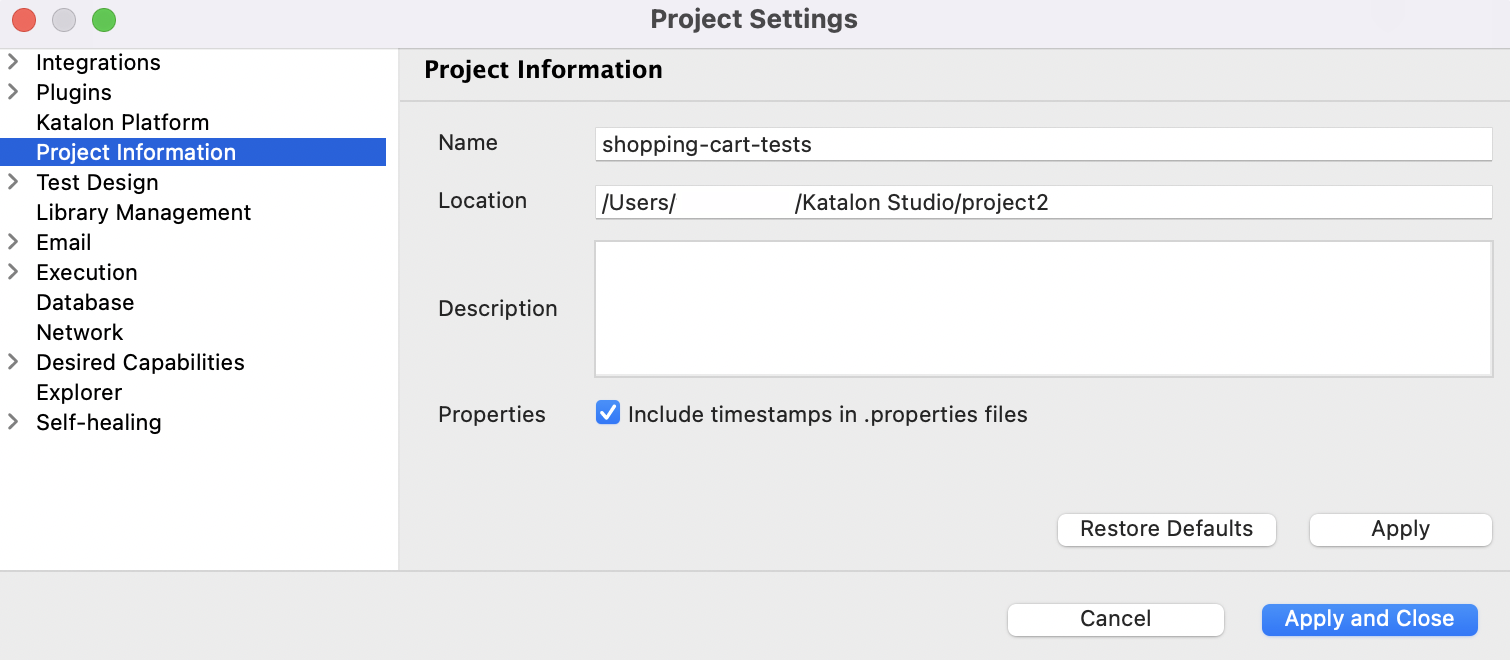Expand the Execution settings node
Image resolution: width=1510 pixels, height=660 pixels.
pyautogui.click(x=13, y=272)
